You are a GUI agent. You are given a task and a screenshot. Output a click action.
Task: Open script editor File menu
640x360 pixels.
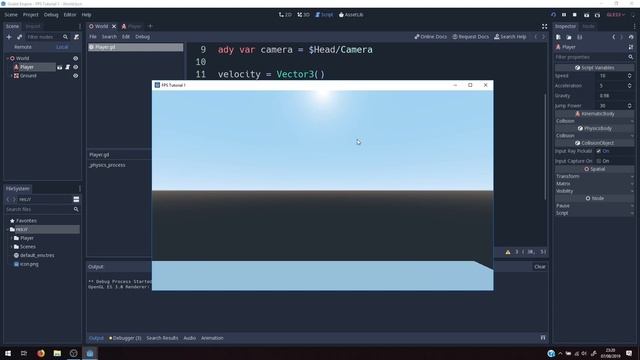93,37
